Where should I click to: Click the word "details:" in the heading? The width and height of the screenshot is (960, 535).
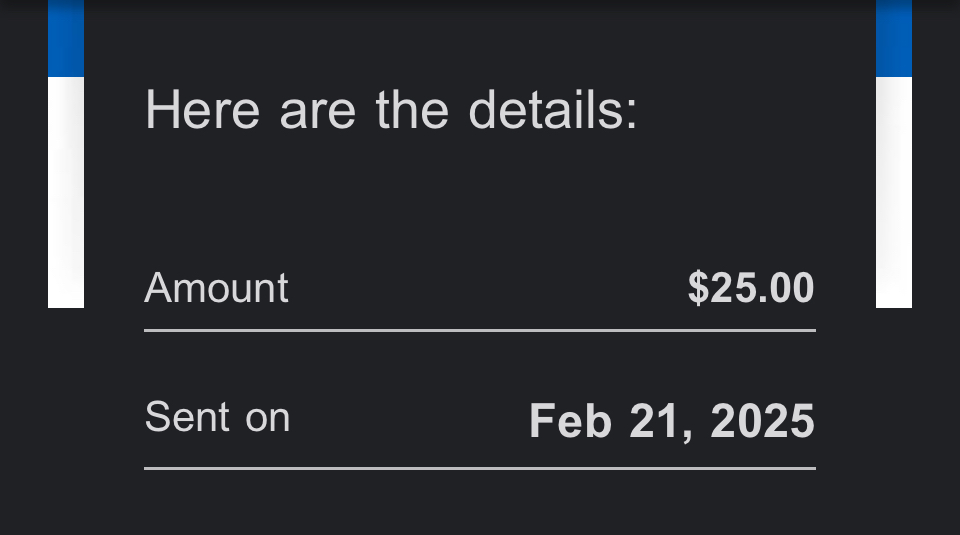pyautogui.click(x=553, y=109)
